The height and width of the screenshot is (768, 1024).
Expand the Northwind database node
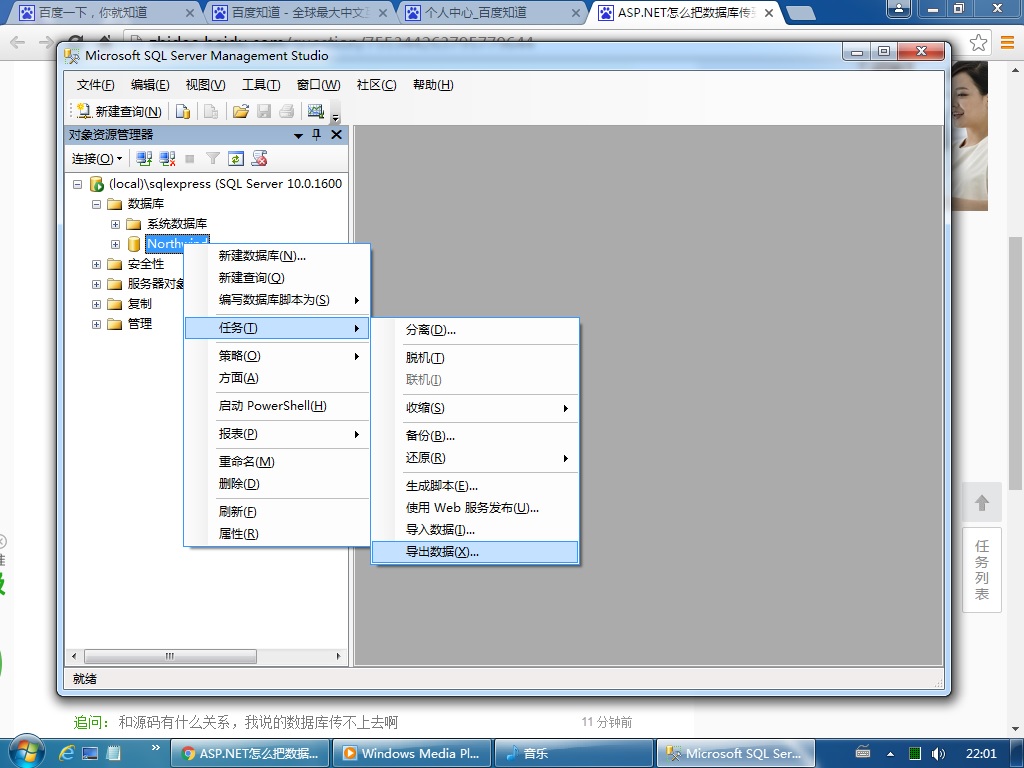(116, 244)
